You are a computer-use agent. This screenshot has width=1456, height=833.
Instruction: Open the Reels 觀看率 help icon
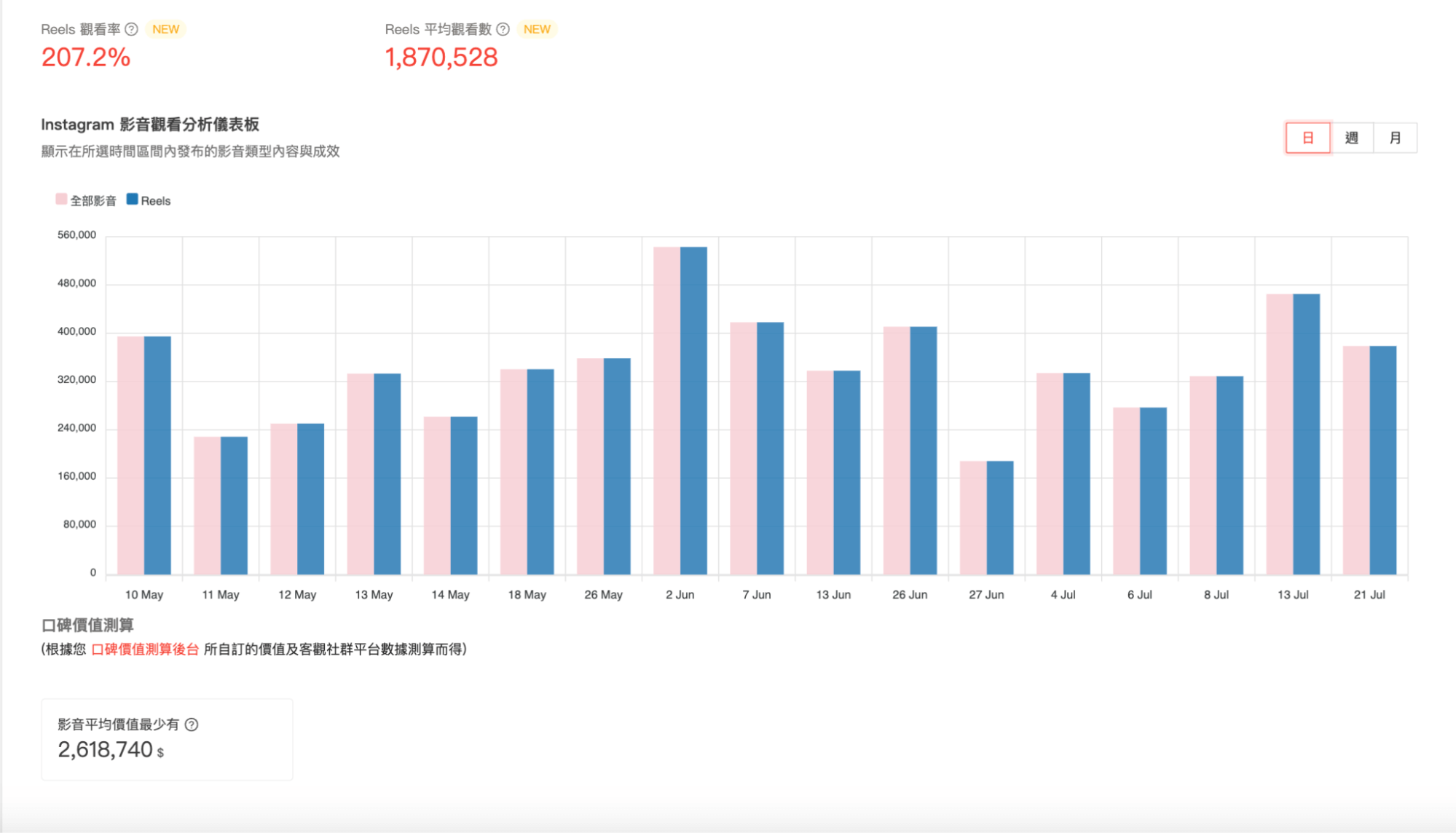click(131, 29)
